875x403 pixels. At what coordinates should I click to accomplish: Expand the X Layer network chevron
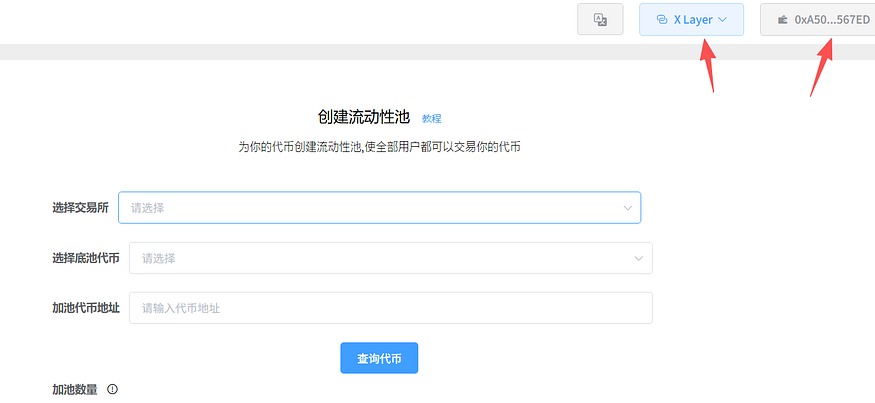coord(722,20)
